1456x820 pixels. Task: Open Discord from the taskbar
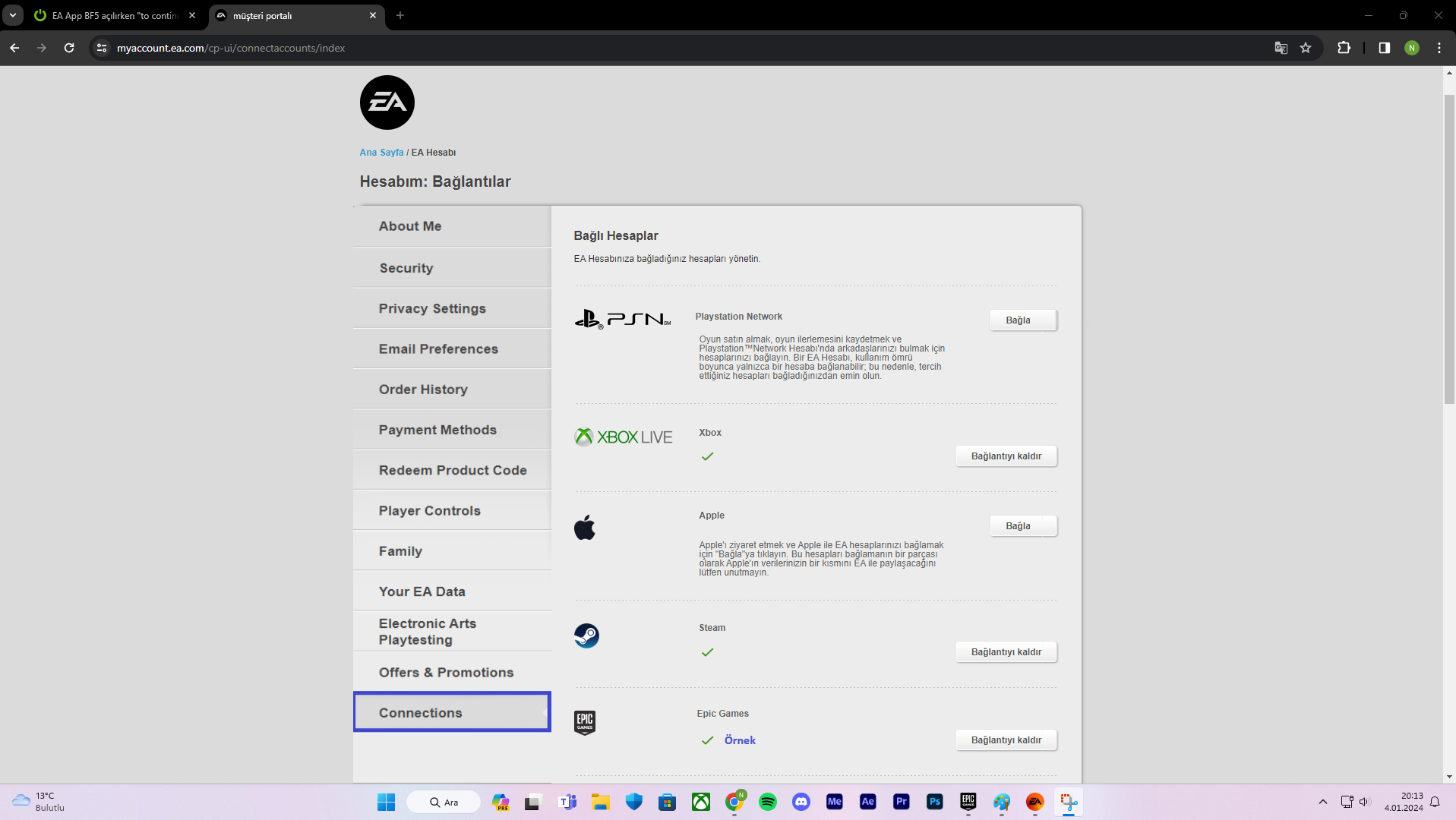[x=801, y=802]
